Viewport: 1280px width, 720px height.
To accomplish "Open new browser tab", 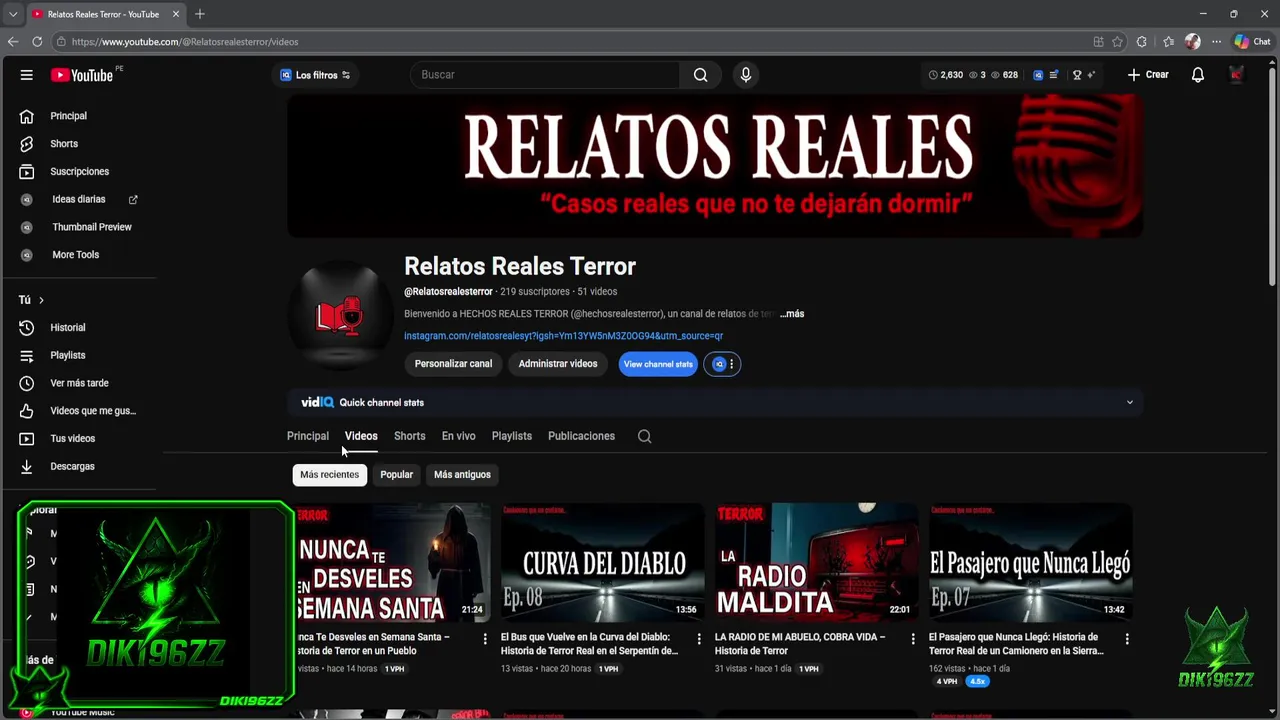I will [199, 14].
